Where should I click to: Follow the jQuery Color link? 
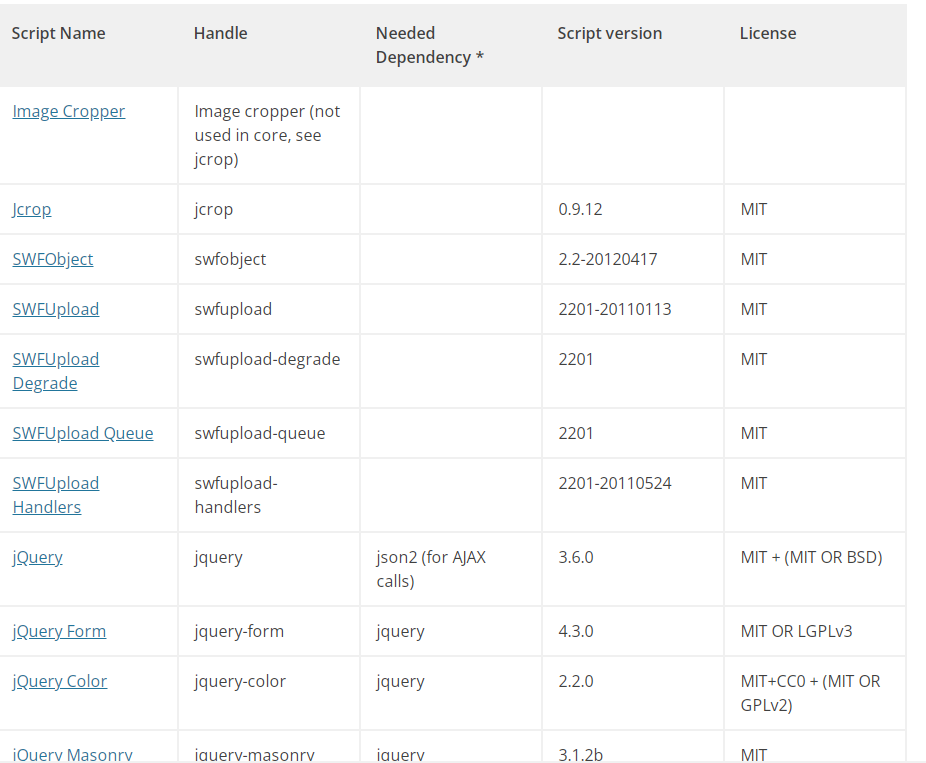[60, 681]
